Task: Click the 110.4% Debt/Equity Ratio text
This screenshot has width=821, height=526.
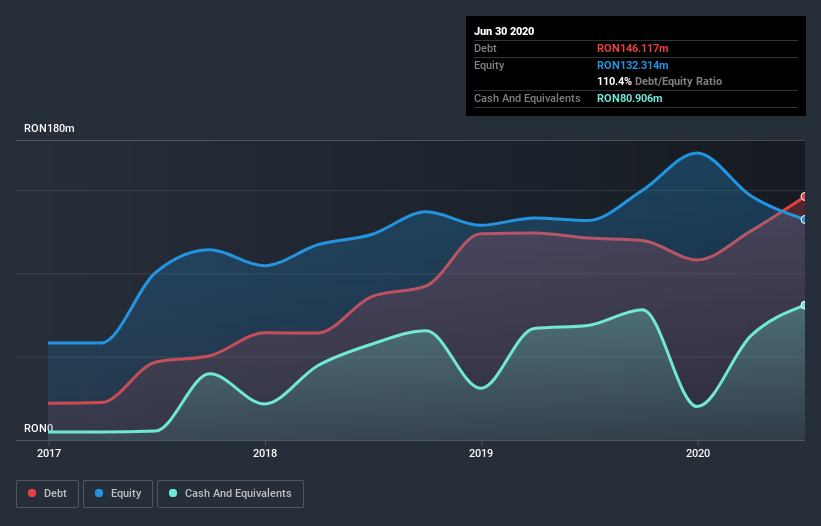Action: [659, 81]
